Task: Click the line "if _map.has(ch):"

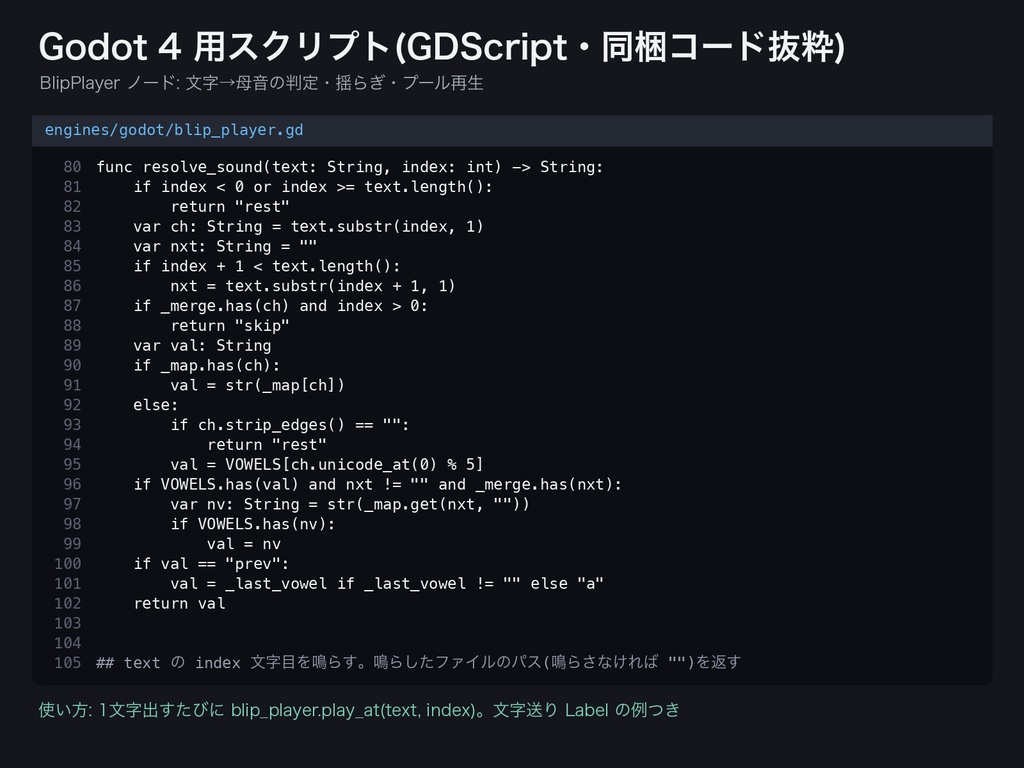Action: (206, 365)
